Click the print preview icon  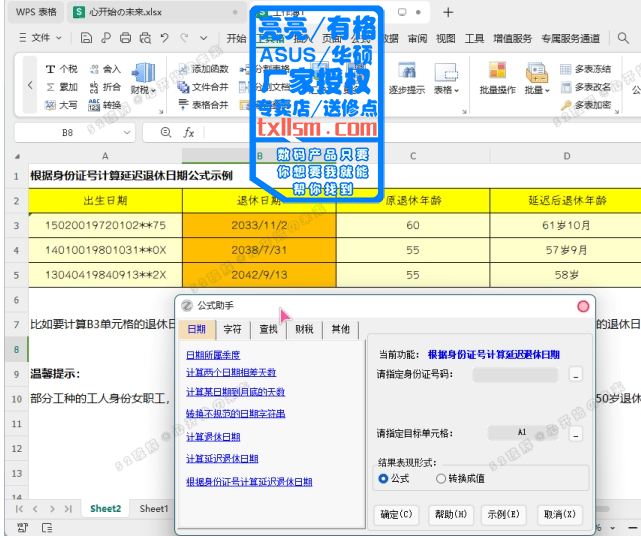pyautogui.click(x=145, y=38)
